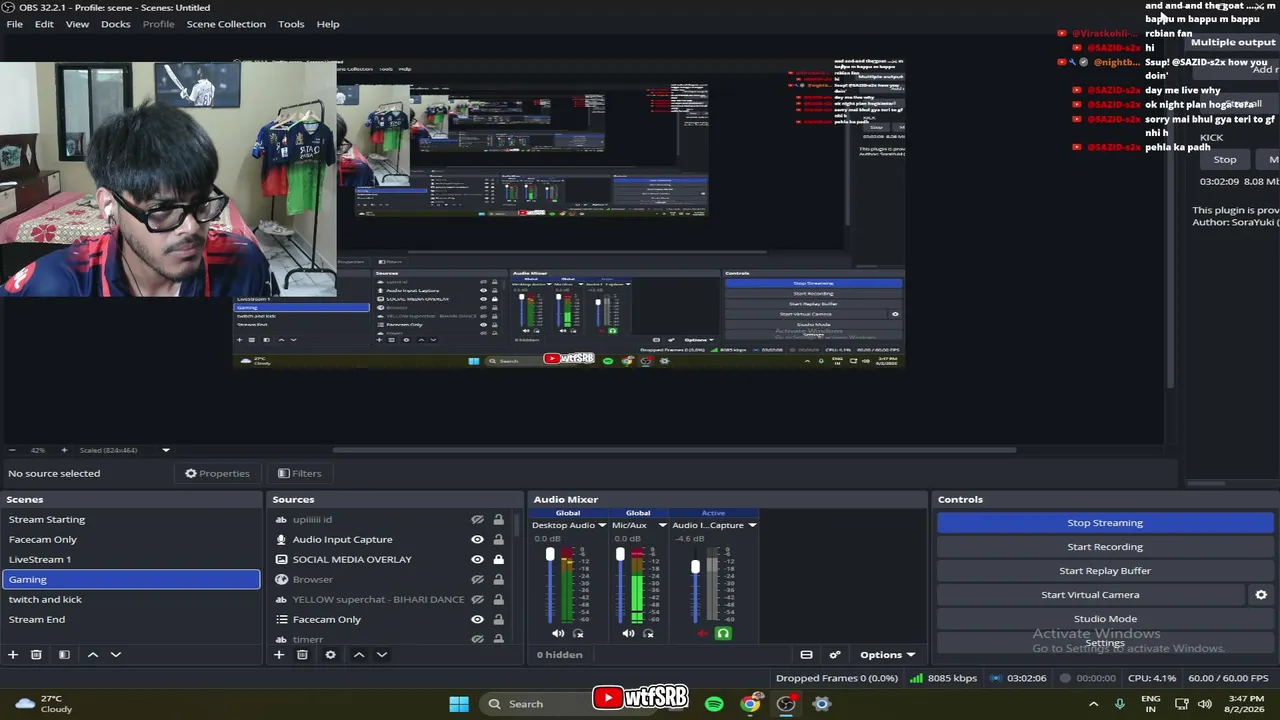This screenshot has width=1280, height=720.
Task: Switch Audio Mixer layout icon
Action: click(x=806, y=655)
